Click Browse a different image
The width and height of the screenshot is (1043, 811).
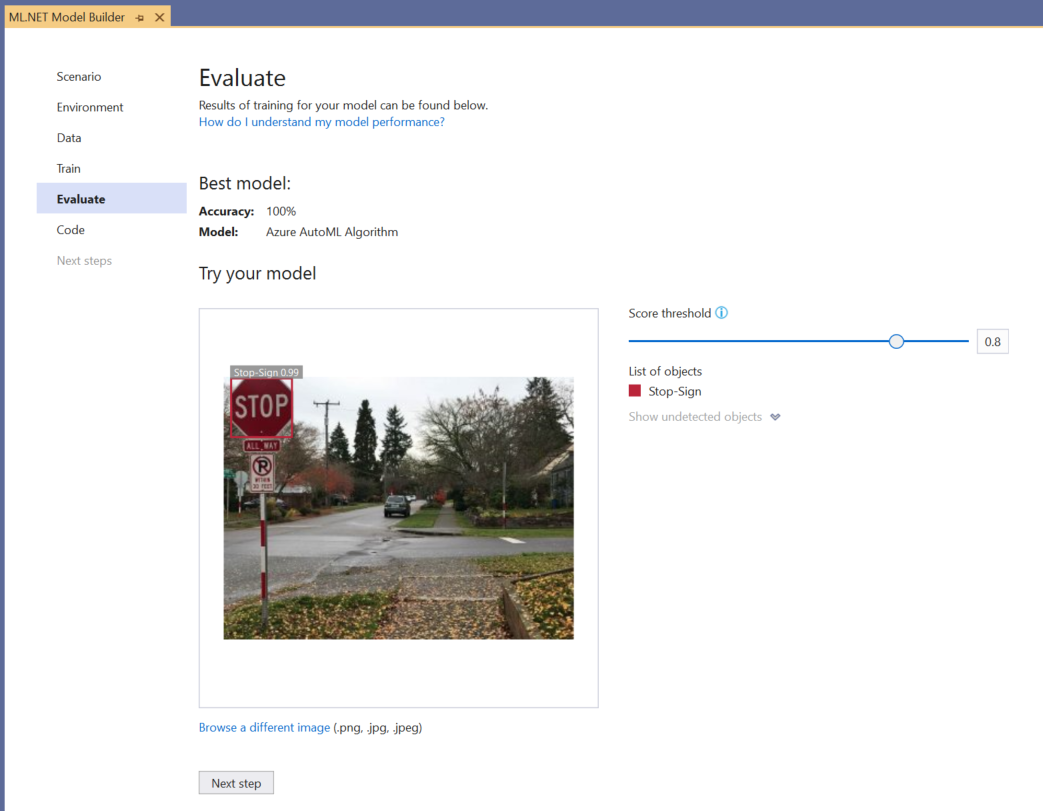click(263, 727)
